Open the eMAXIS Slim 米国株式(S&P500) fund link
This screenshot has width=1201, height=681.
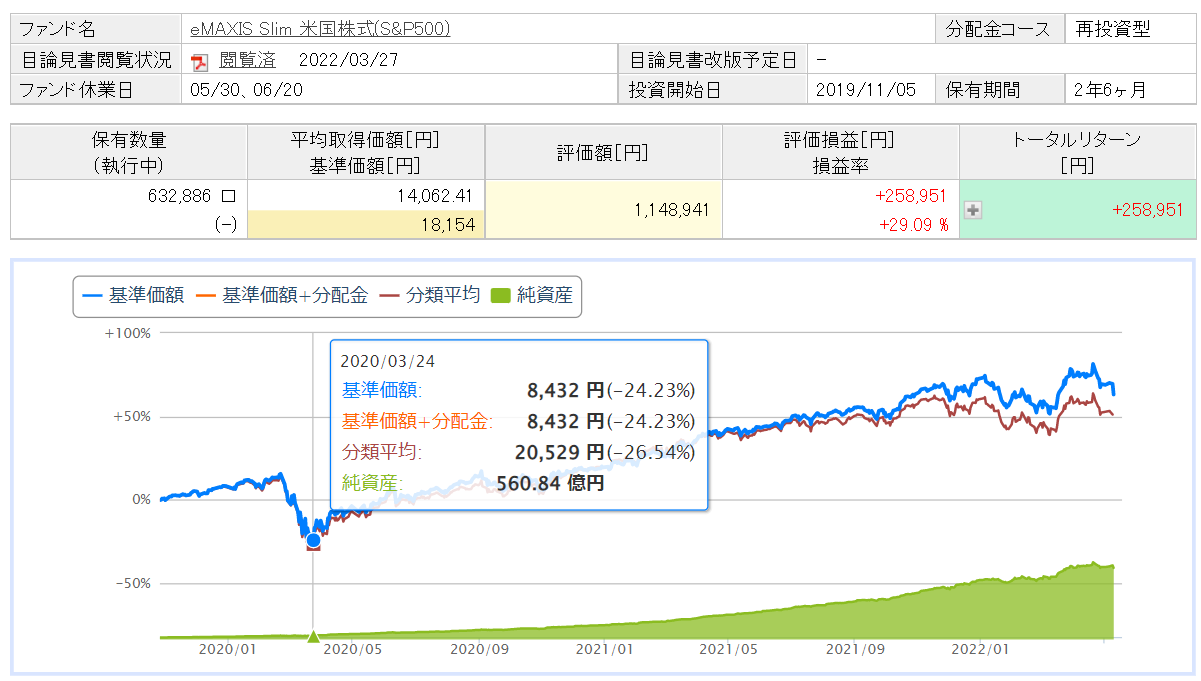[x=320, y=29]
